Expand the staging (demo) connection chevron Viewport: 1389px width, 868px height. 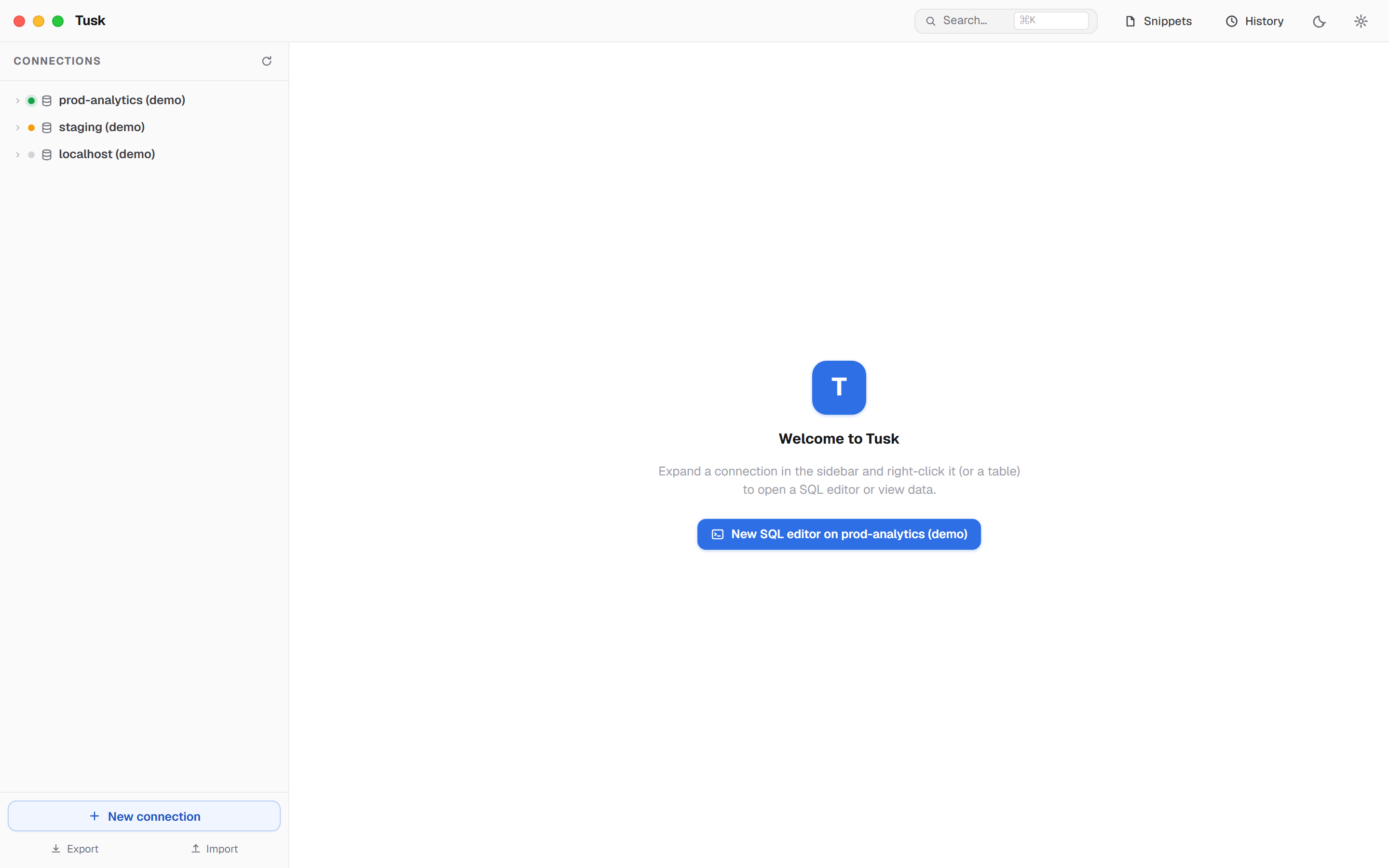(x=17, y=127)
